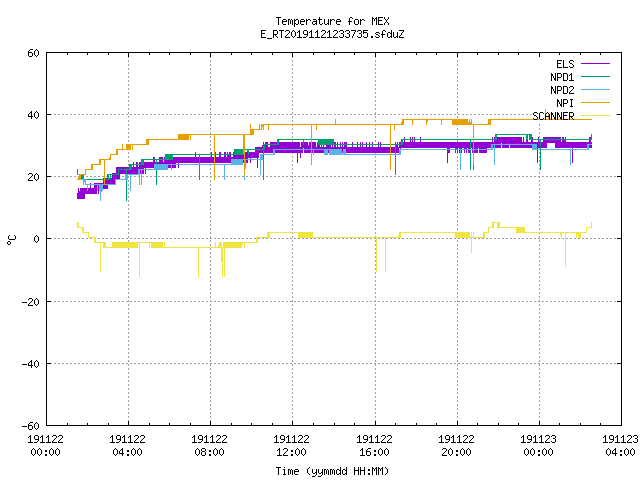The image size is (640, 480).
Task: Click the x-axis label '191122 08:00'
Action: click(x=209, y=446)
